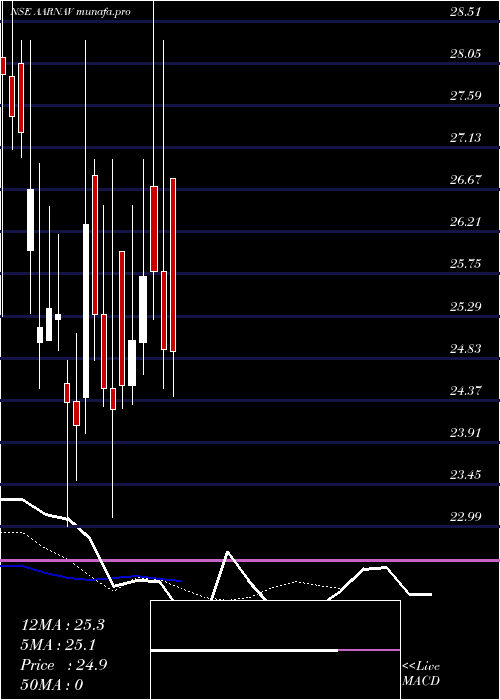The image size is (500, 700).
Task: Click the 24.37 price axis label
Action: tap(465, 391)
